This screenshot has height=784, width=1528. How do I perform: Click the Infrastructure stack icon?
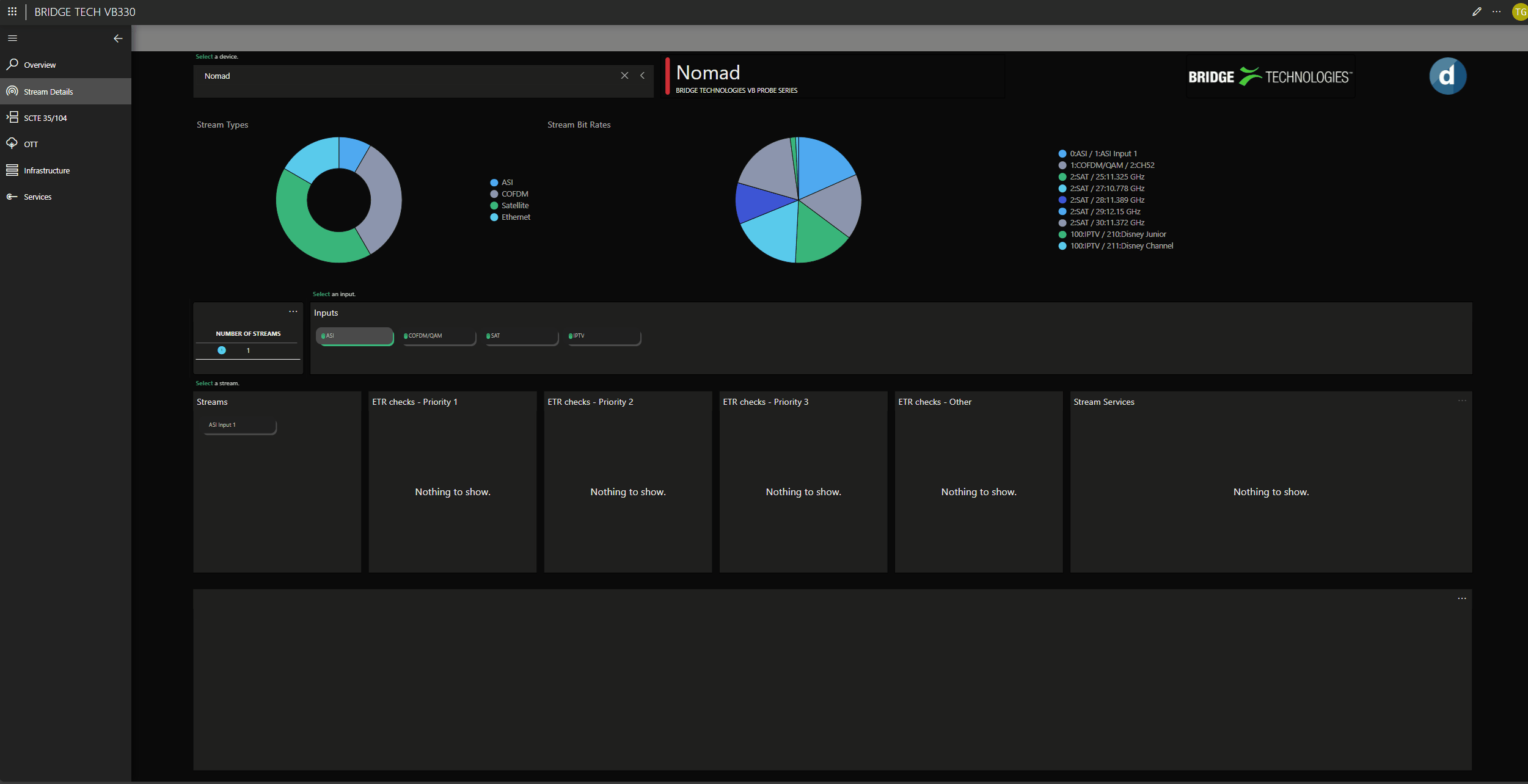[12, 170]
